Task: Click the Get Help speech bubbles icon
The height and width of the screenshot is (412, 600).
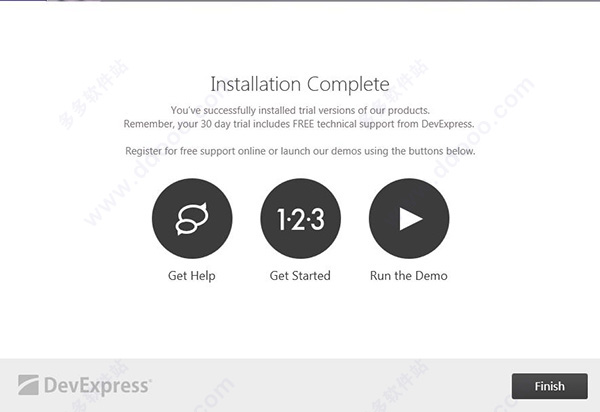Action: 192,218
